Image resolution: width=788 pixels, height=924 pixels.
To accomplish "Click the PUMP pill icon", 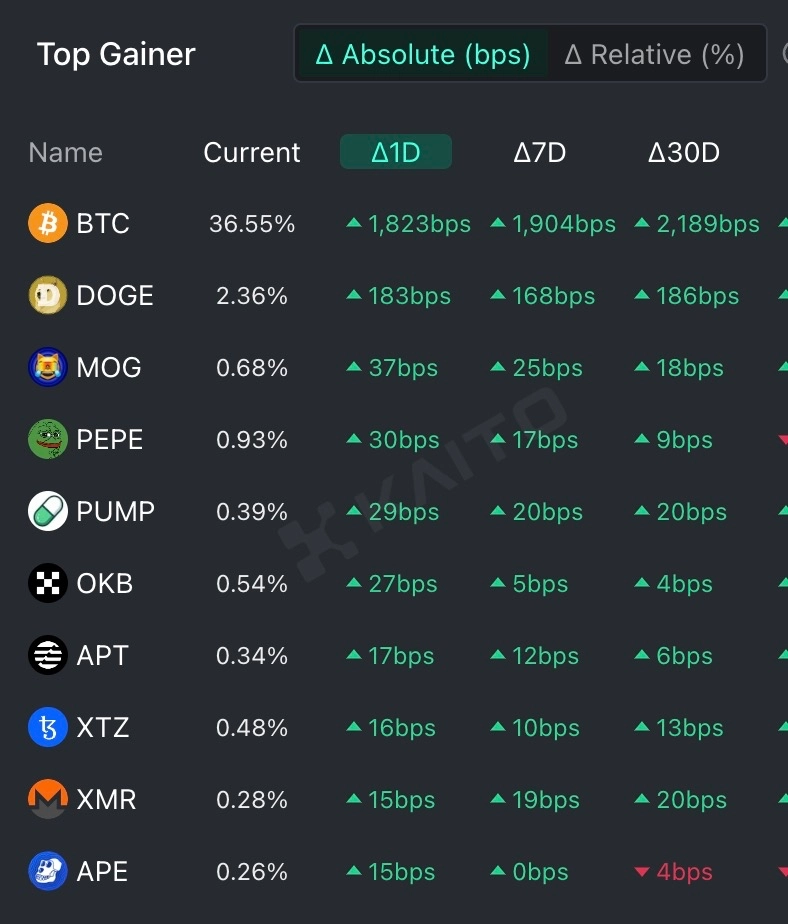I will point(47,512).
